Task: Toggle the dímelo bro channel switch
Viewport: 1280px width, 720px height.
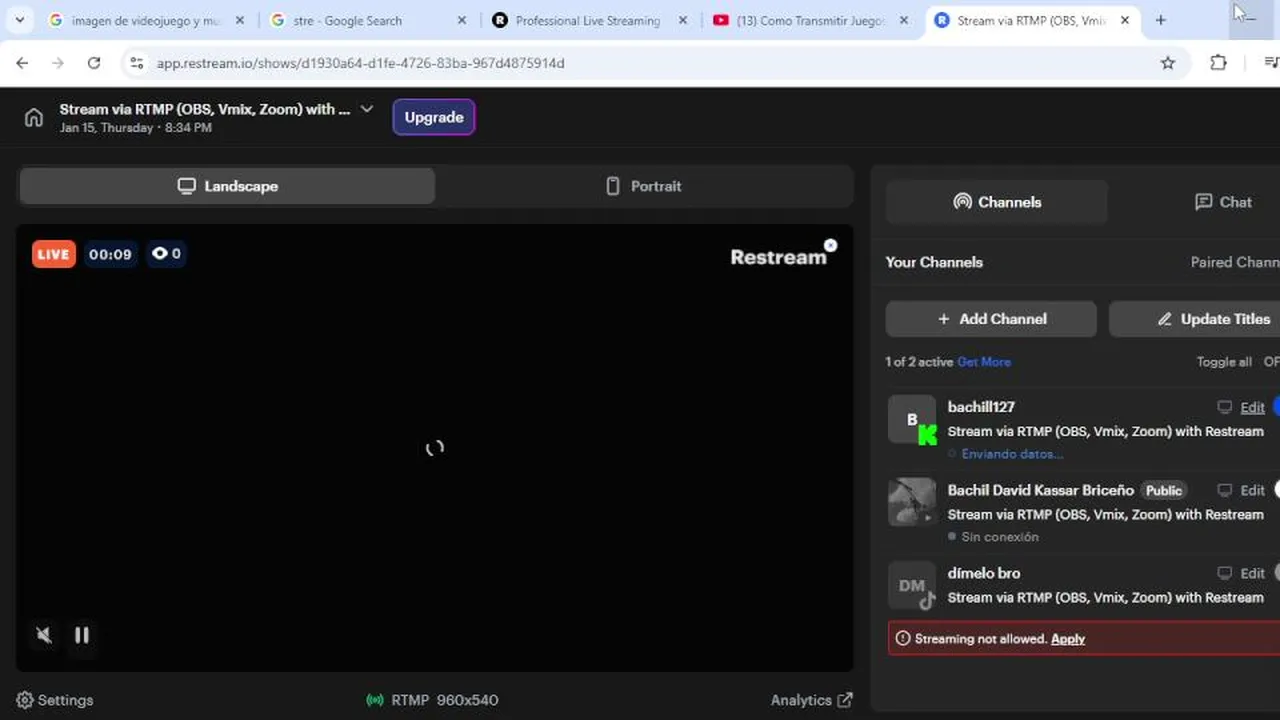Action: click(1276, 573)
